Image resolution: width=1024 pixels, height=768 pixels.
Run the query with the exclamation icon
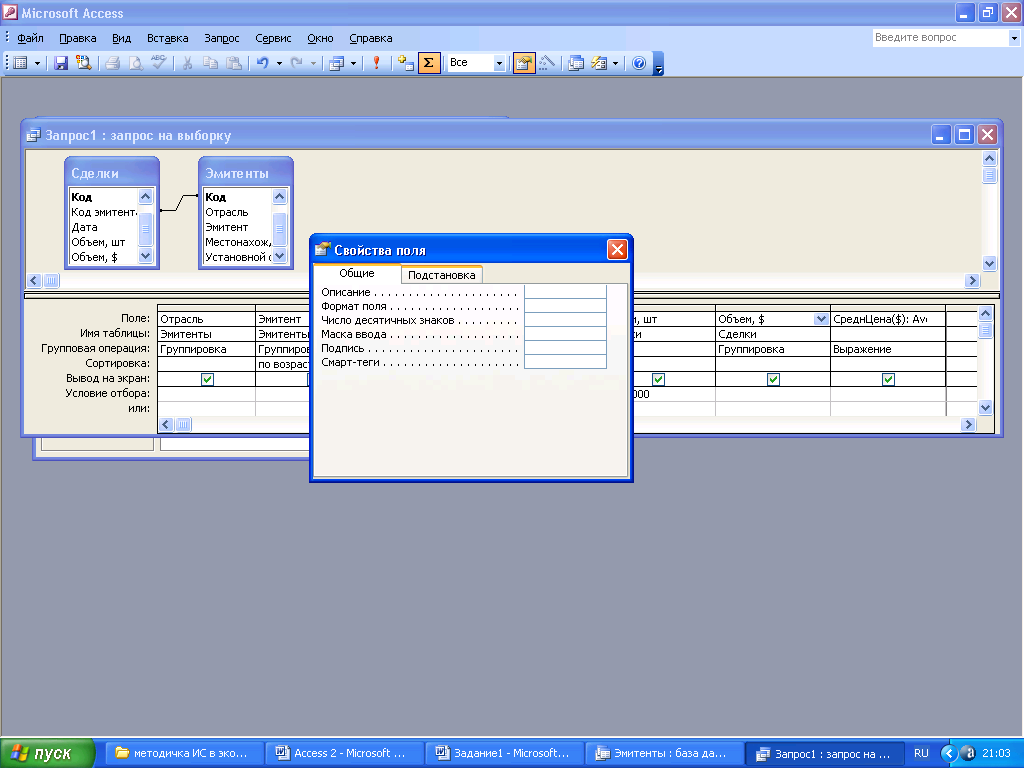click(376, 63)
